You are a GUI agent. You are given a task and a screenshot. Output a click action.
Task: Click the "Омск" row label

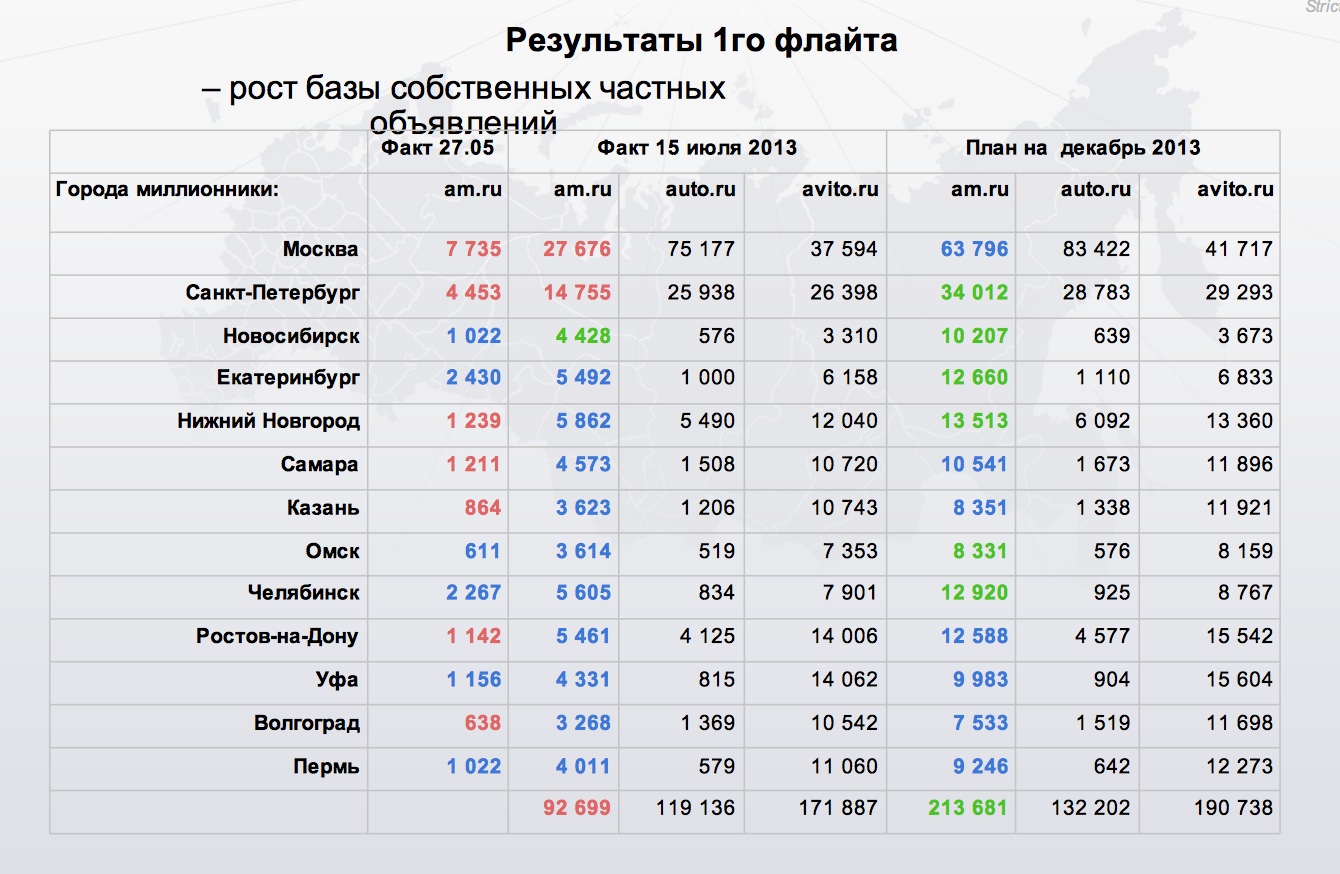333,551
